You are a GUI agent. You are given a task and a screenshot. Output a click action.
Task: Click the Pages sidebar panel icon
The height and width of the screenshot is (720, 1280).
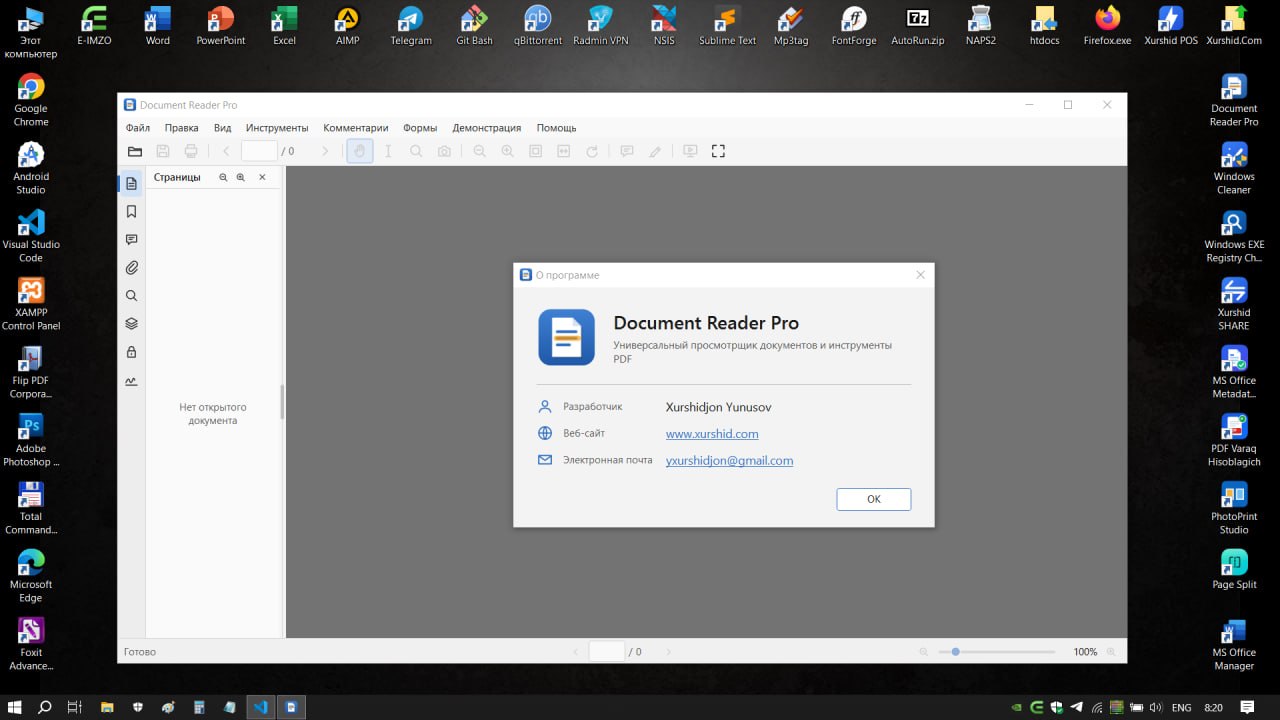[x=131, y=184]
